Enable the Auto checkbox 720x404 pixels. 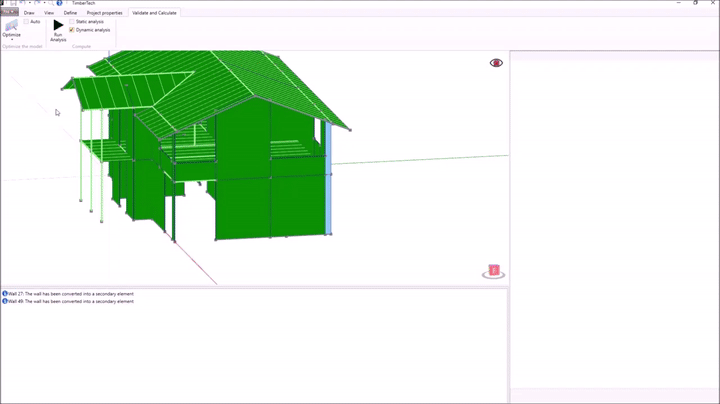pos(26,21)
